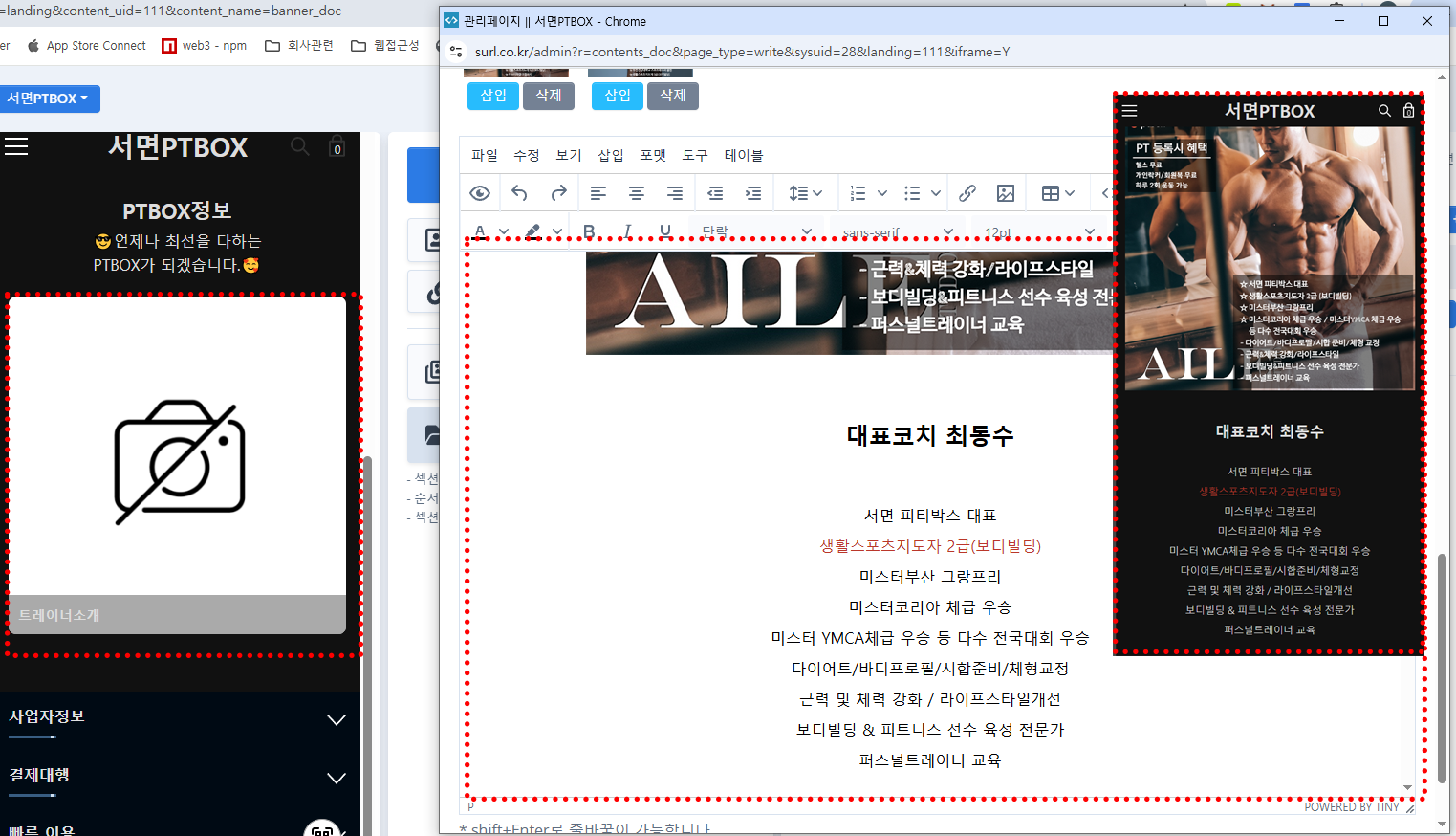Screen dimensions: 1456x836
Task: Align text left in the editor
Action: pos(598,193)
